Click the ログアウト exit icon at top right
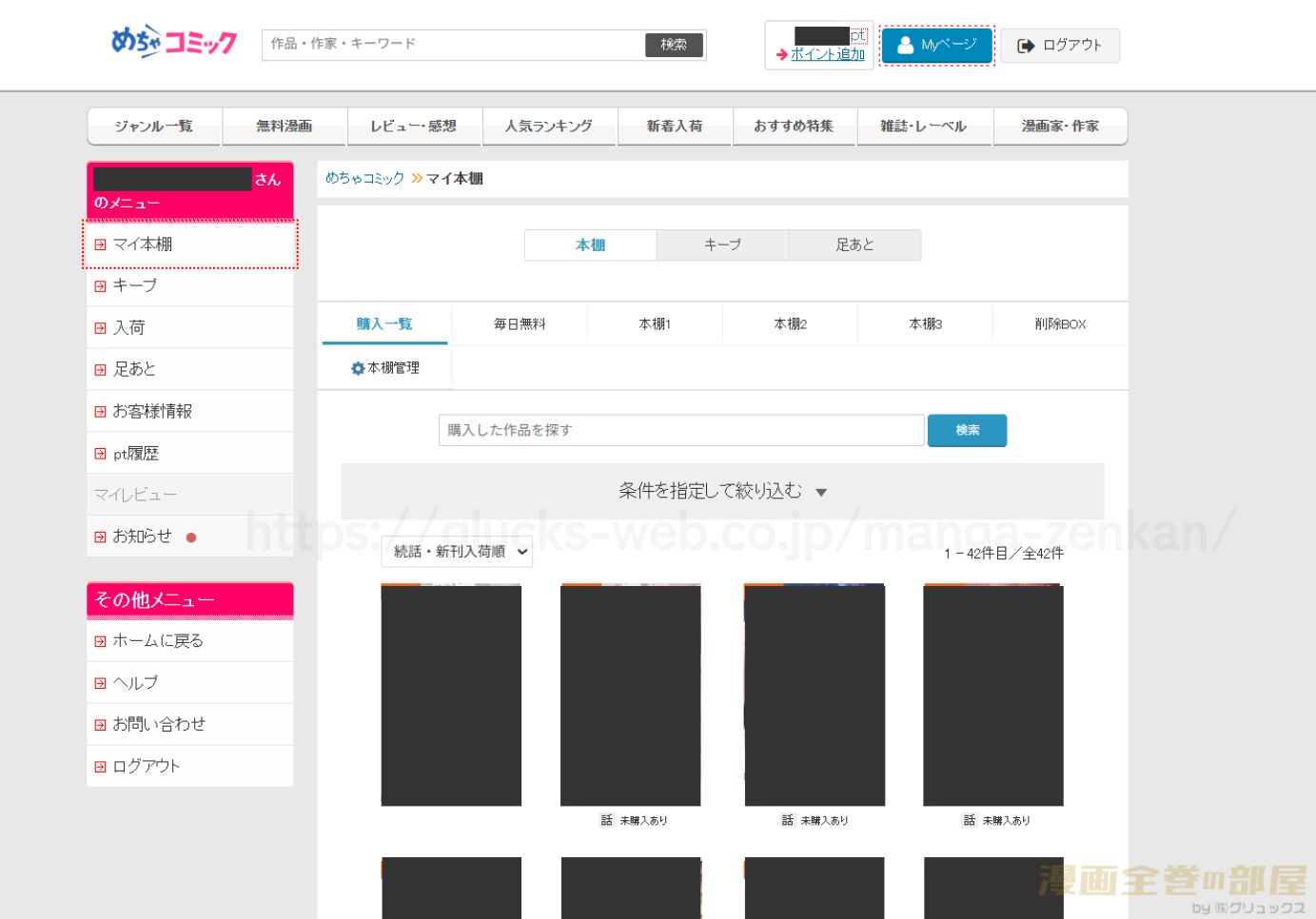Screen dimensions: 1316x919 tap(1024, 45)
